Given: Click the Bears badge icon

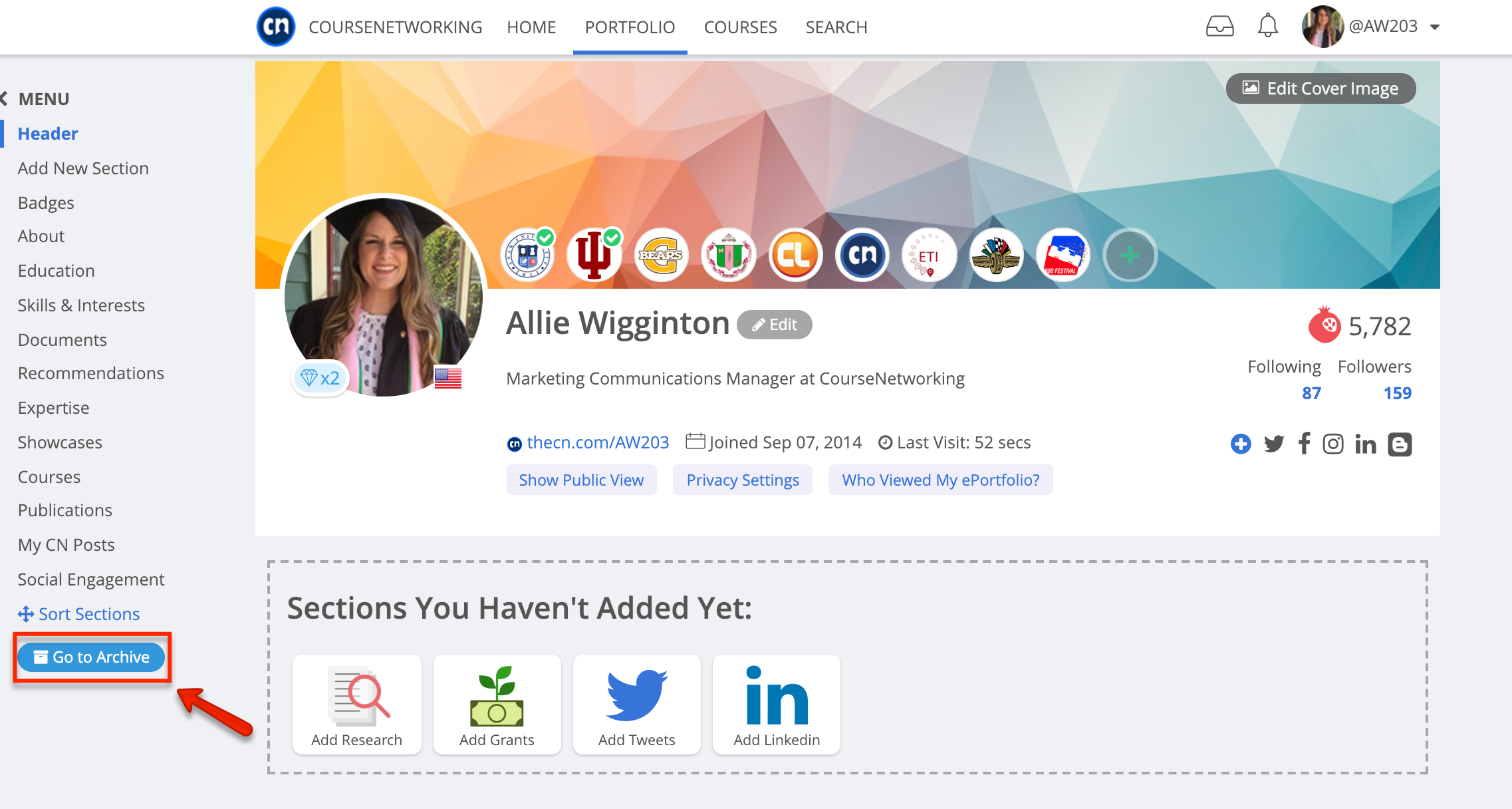Looking at the screenshot, I should pos(661,255).
